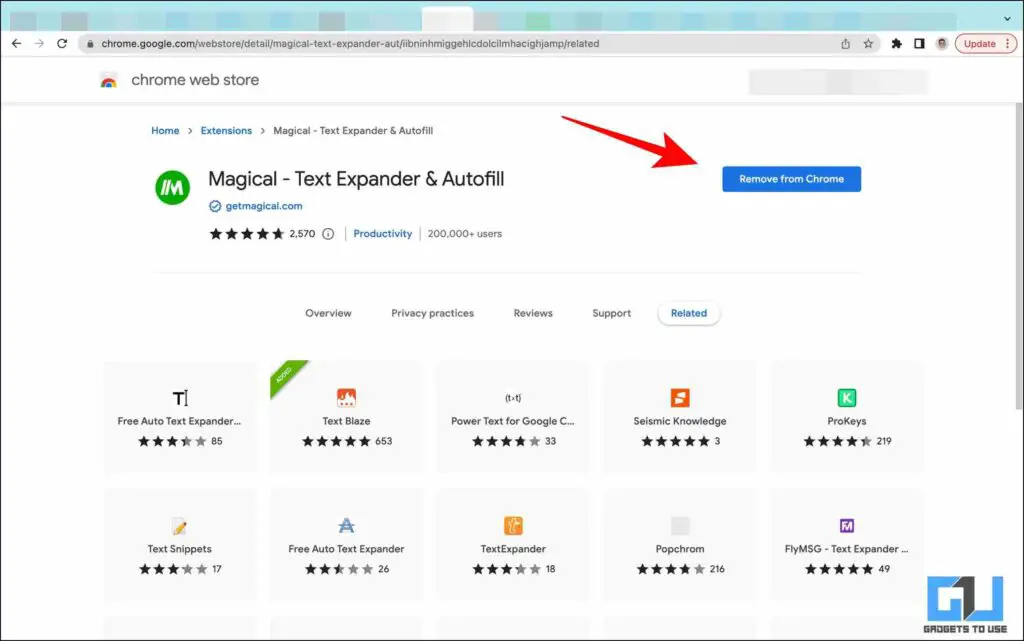The width and height of the screenshot is (1024, 641).
Task: Click the Chrome menu three-dot icon
Action: (1008, 44)
